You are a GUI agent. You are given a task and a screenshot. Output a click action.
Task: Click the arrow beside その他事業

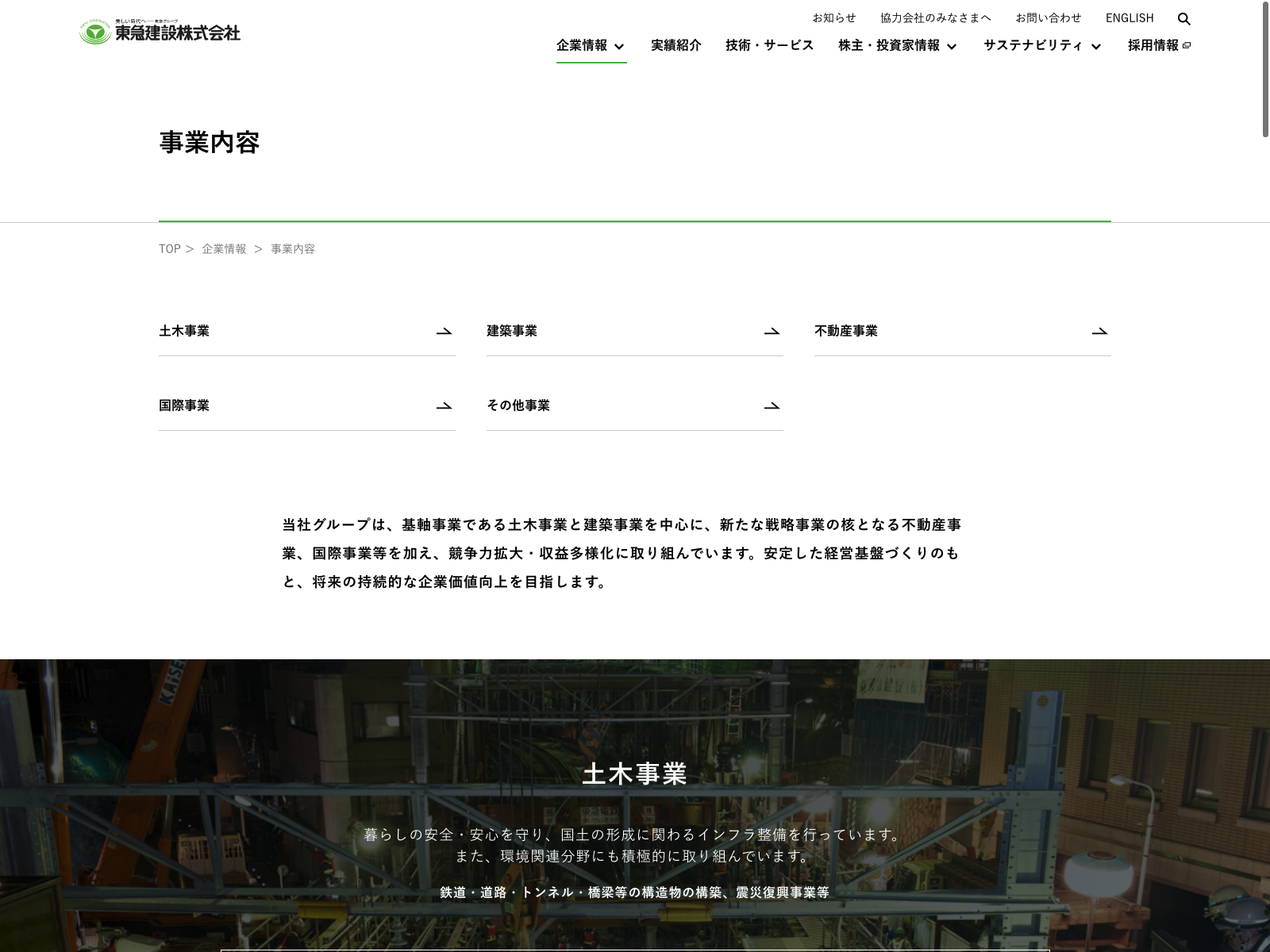[x=772, y=406]
